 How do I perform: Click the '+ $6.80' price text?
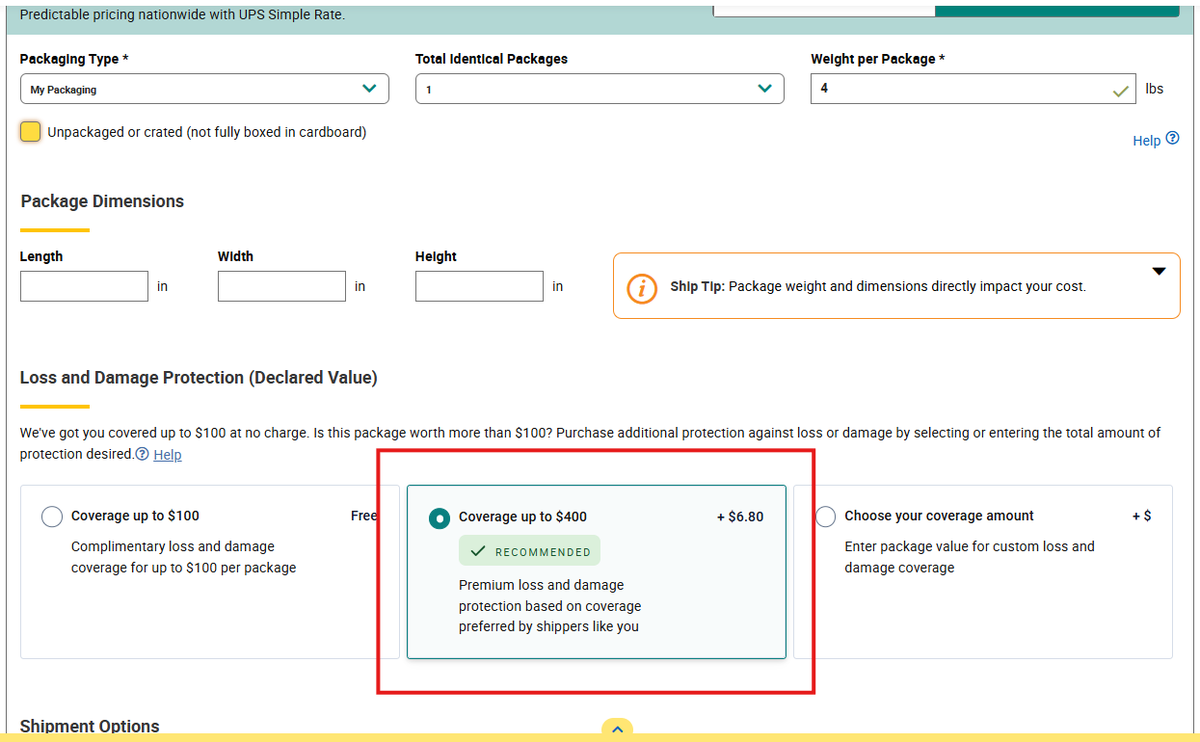(x=740, y=517)
